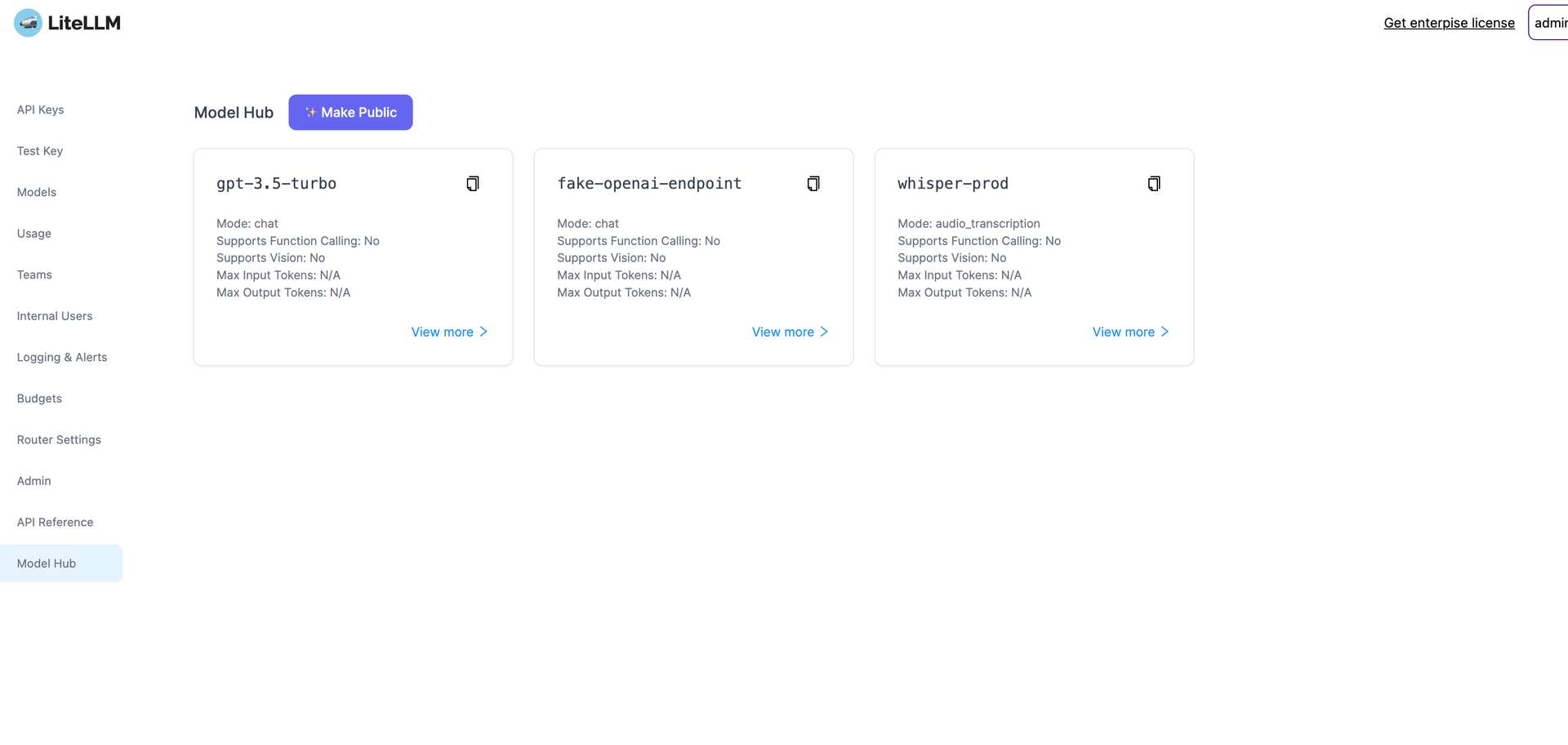Click the Make Public button
The height and width of the screenshot is (745, 1568).
point(350,112)
